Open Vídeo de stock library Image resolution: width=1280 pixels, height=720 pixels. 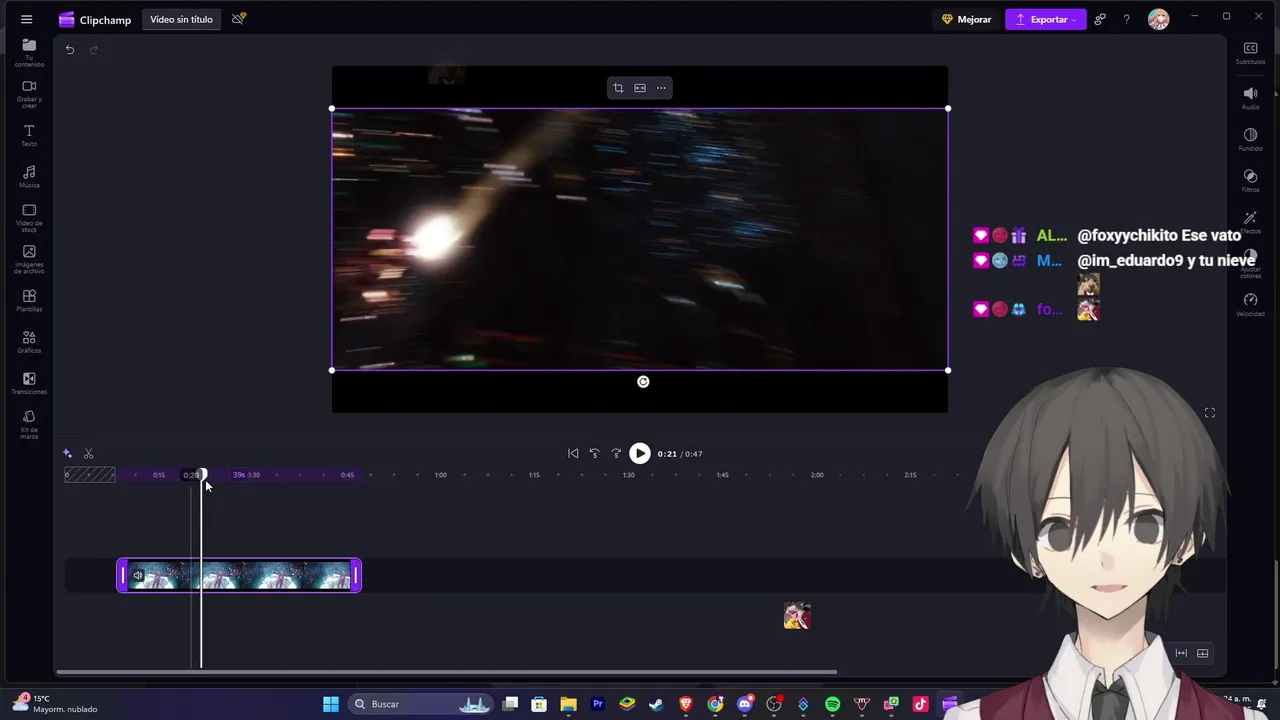point(29,218)
